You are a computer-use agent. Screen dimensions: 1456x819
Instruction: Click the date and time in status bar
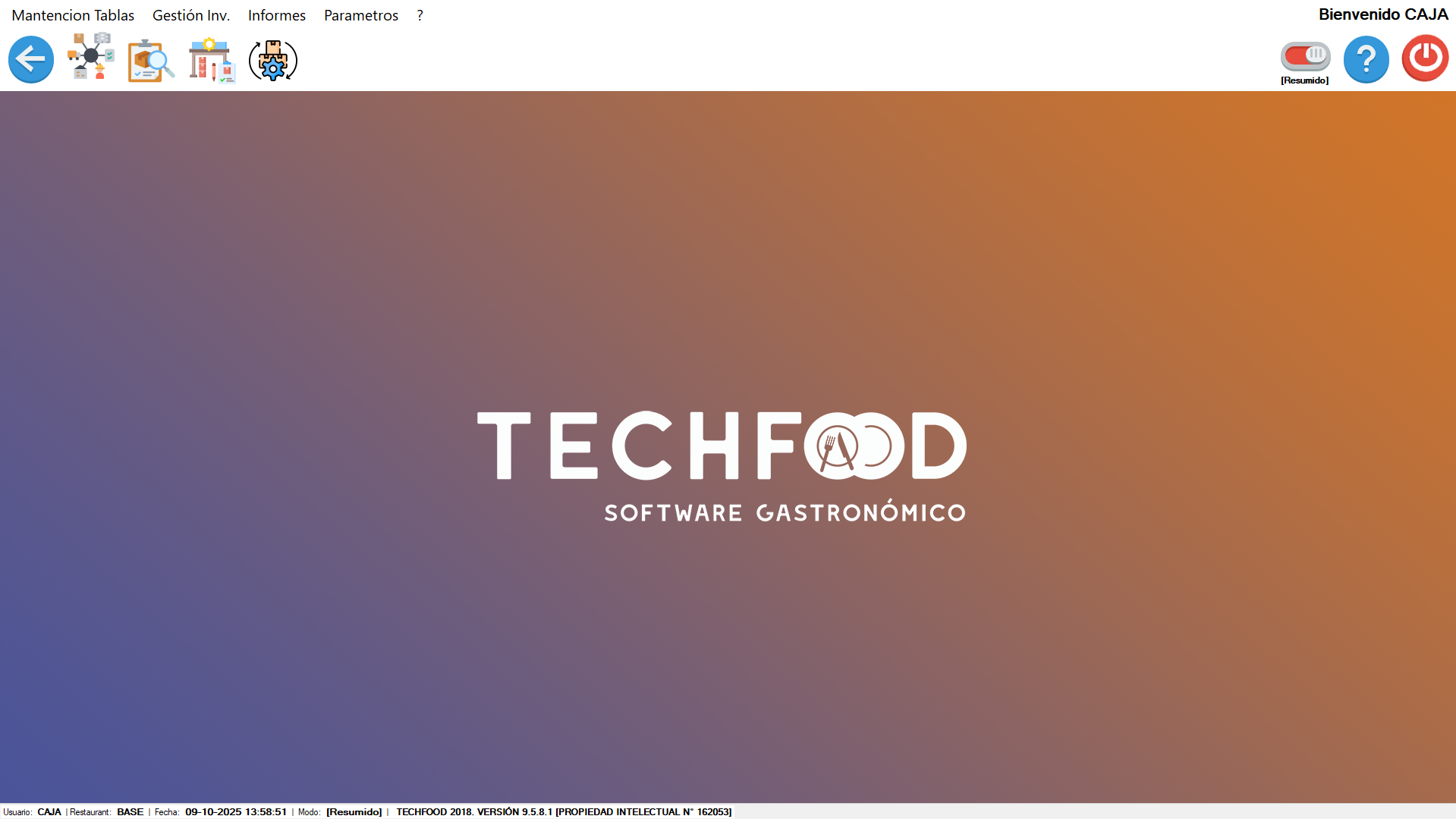[235, 812]
